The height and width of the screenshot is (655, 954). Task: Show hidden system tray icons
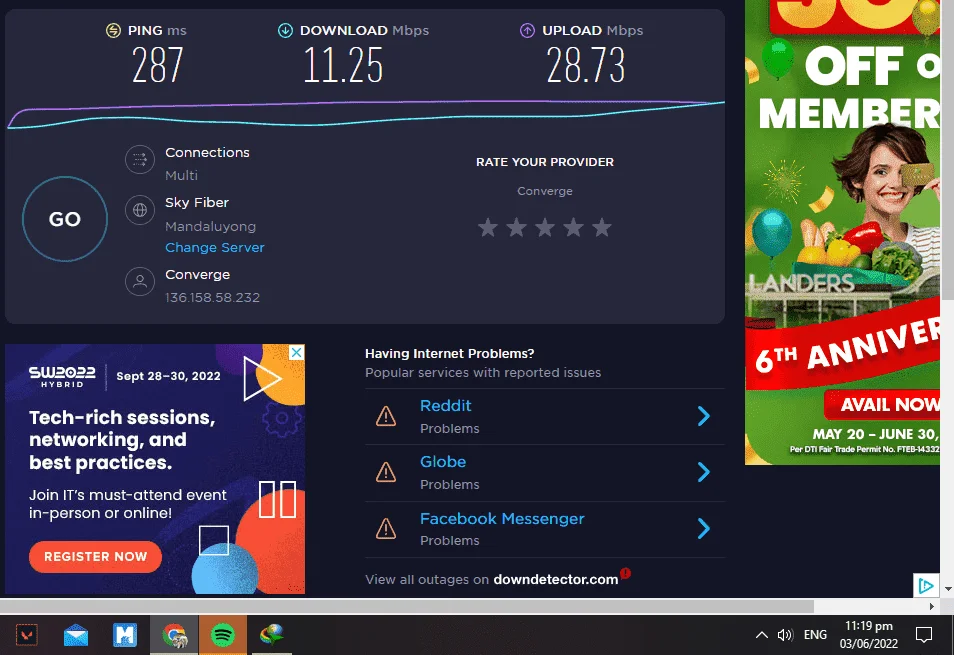762,636
